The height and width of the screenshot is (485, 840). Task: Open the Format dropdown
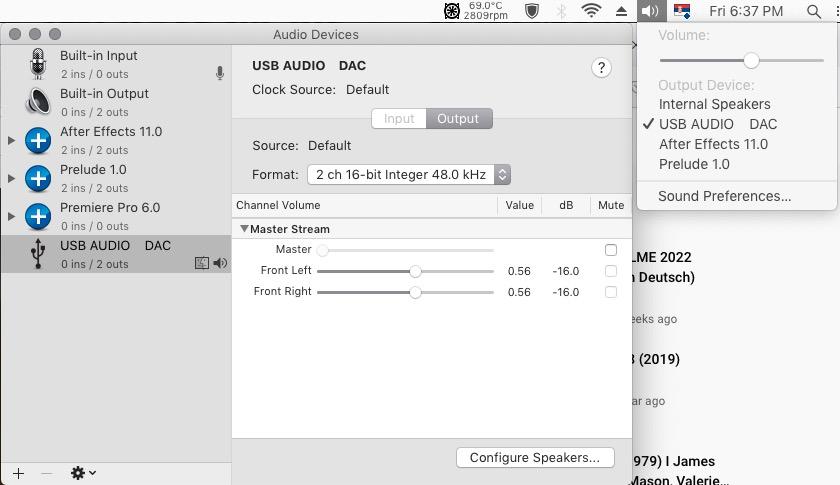[x=409, y=175]
